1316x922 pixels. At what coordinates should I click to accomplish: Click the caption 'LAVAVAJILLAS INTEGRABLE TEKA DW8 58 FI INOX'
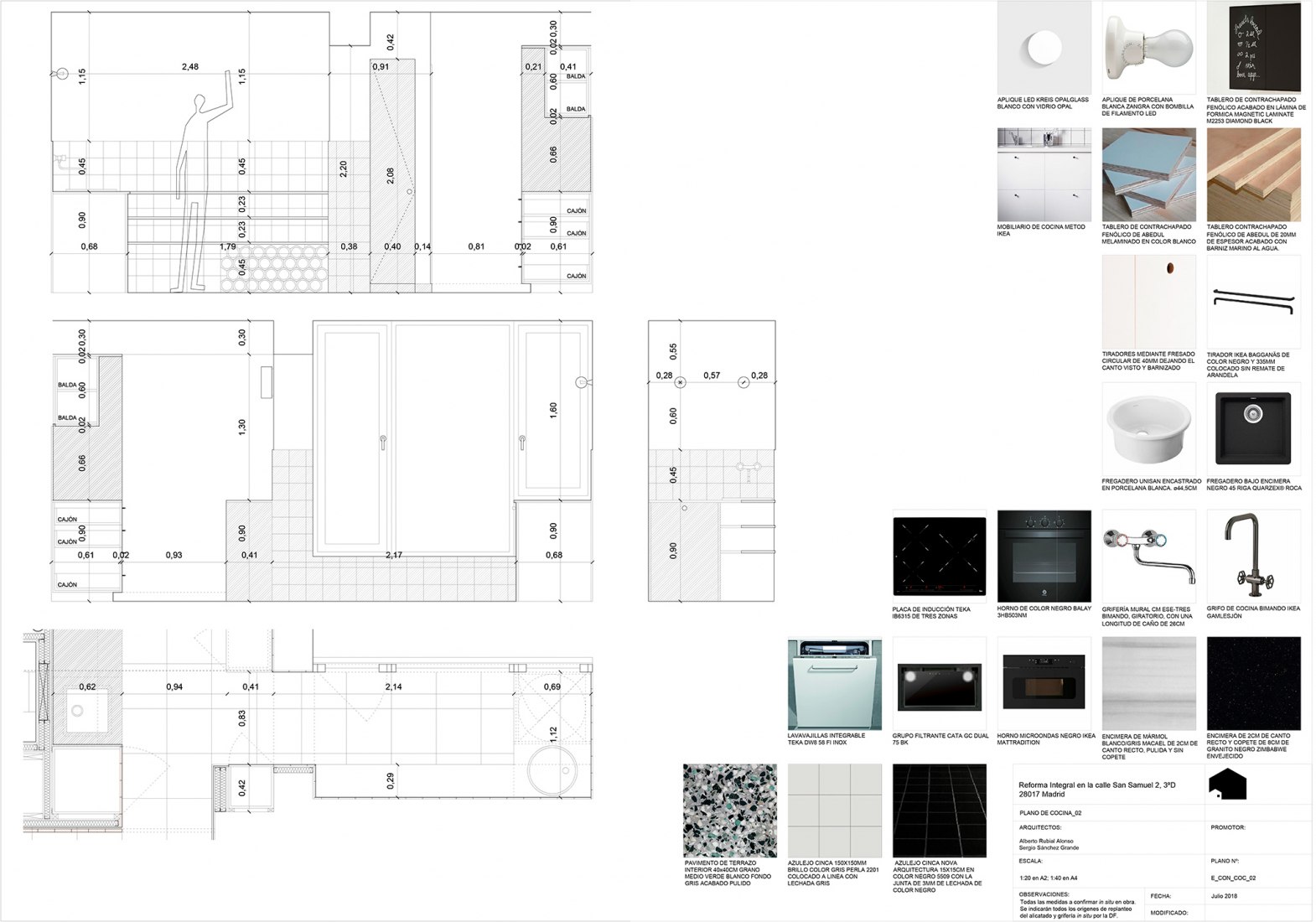(x=827, y=739)
